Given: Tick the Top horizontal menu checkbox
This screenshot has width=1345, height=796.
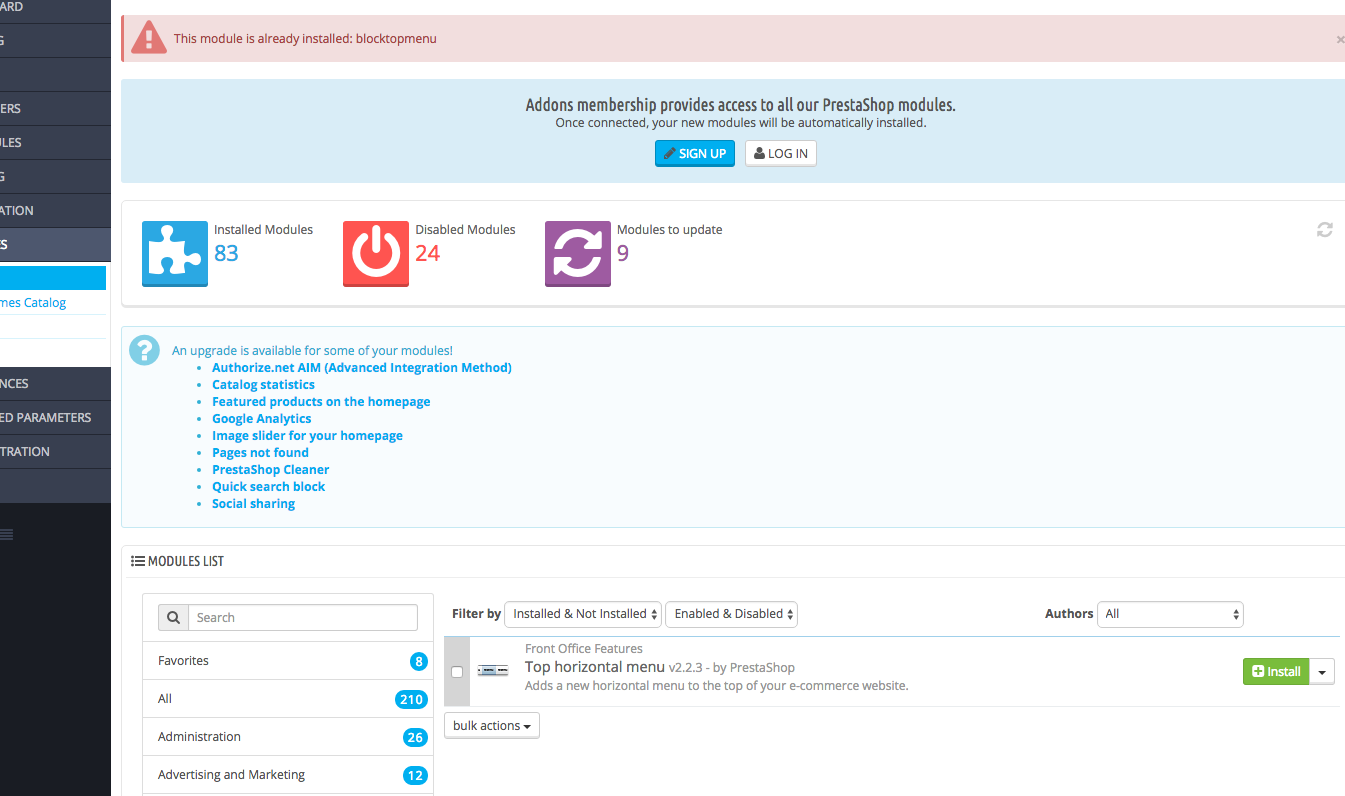Looking at the screenshot, I should 457,672.
